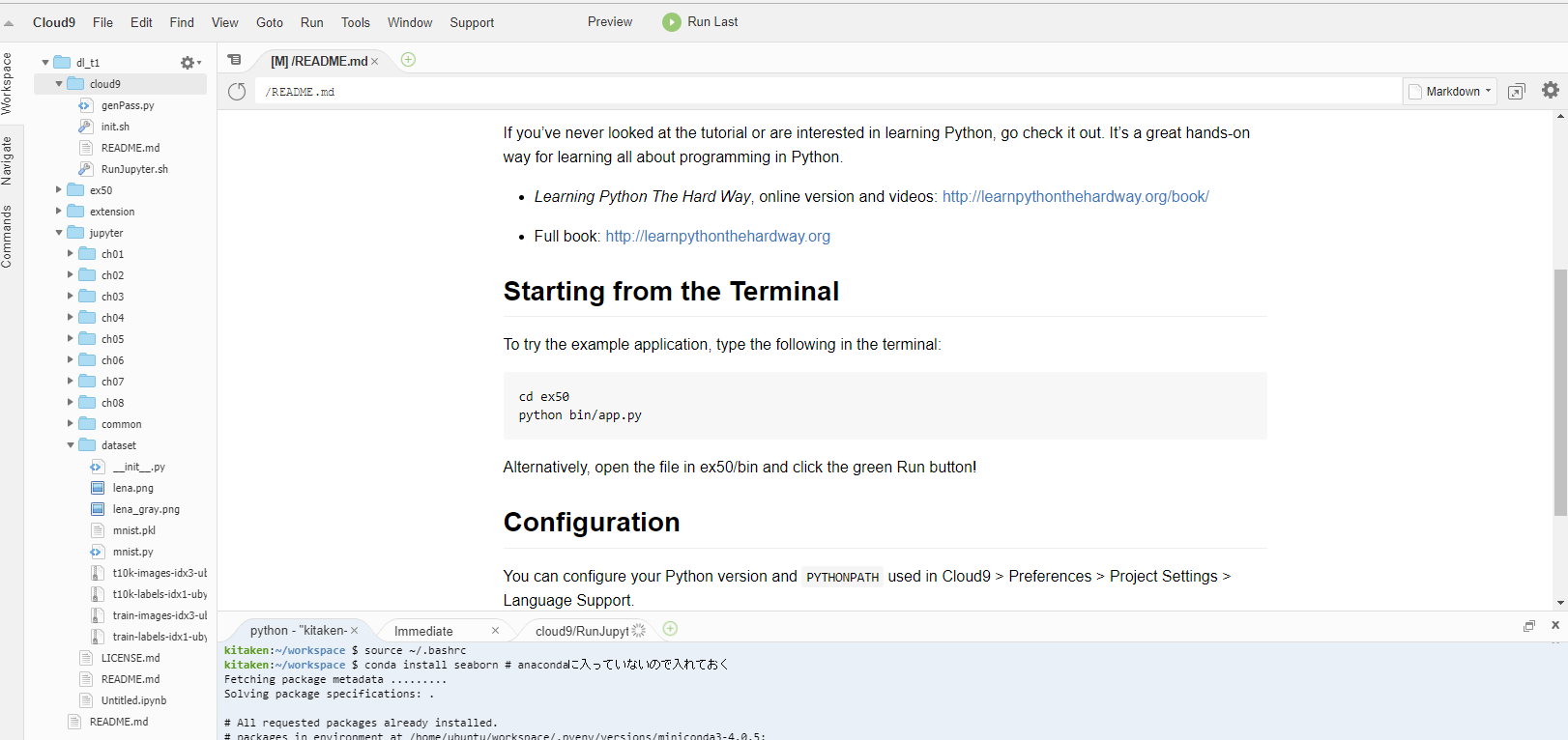Select ch08 folder in tree
Viewport: 1568px width, 740px height.
coord(112,403)
